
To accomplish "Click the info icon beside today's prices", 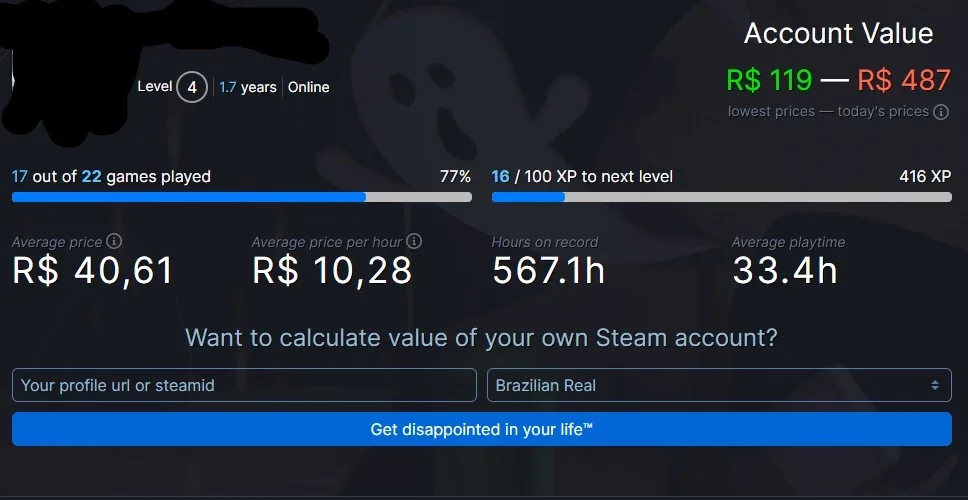I will coord(941,112).
